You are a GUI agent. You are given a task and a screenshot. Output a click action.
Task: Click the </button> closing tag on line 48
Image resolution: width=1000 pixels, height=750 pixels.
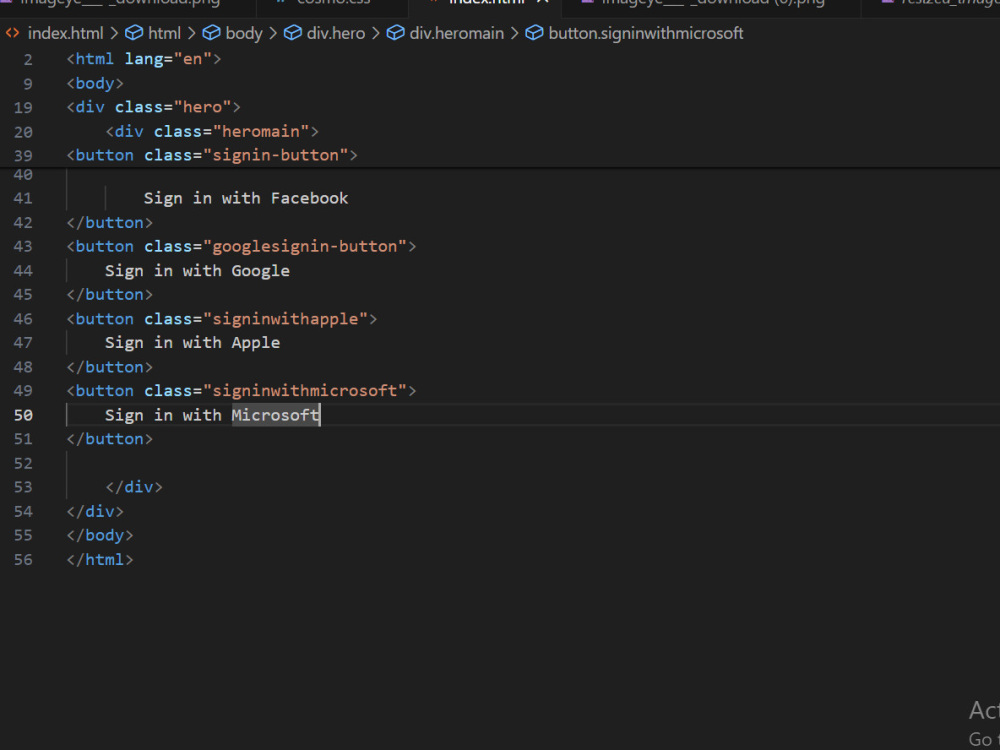coord(110,367)
